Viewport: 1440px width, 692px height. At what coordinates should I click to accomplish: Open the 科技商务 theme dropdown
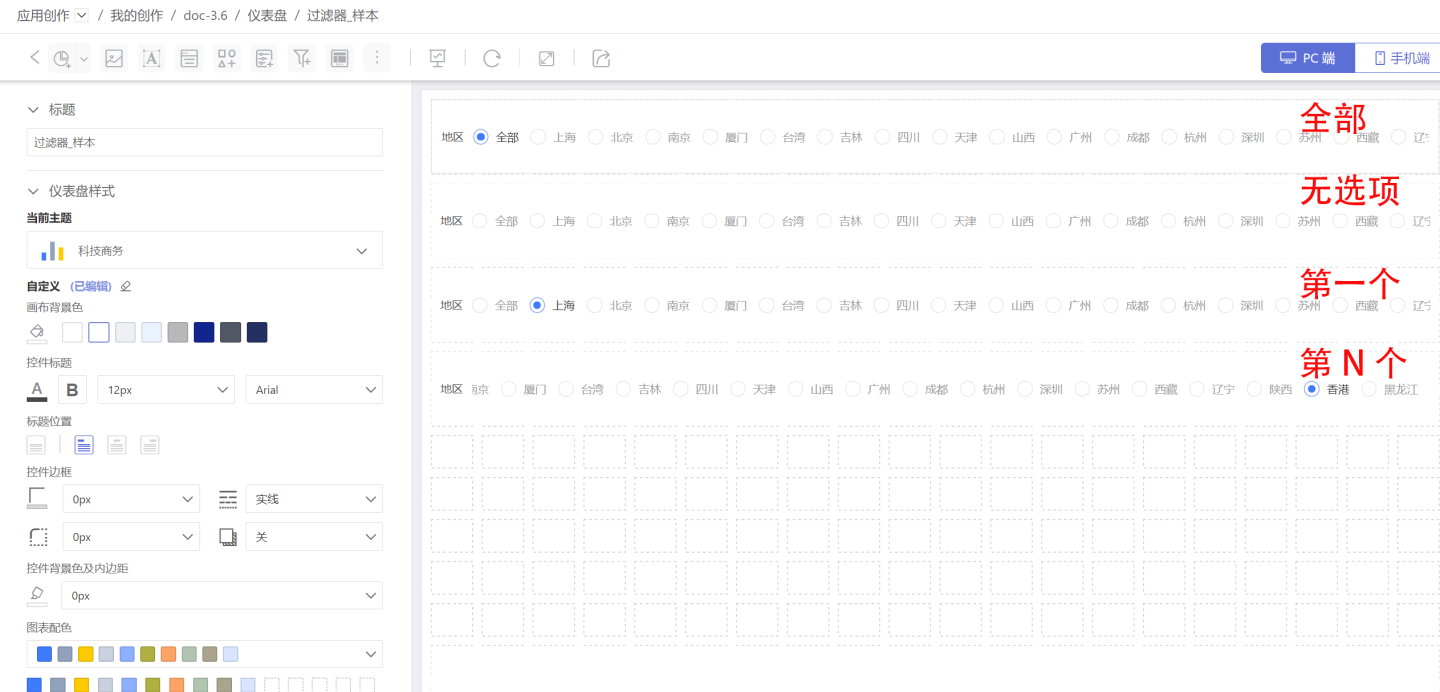pos(204,250)
